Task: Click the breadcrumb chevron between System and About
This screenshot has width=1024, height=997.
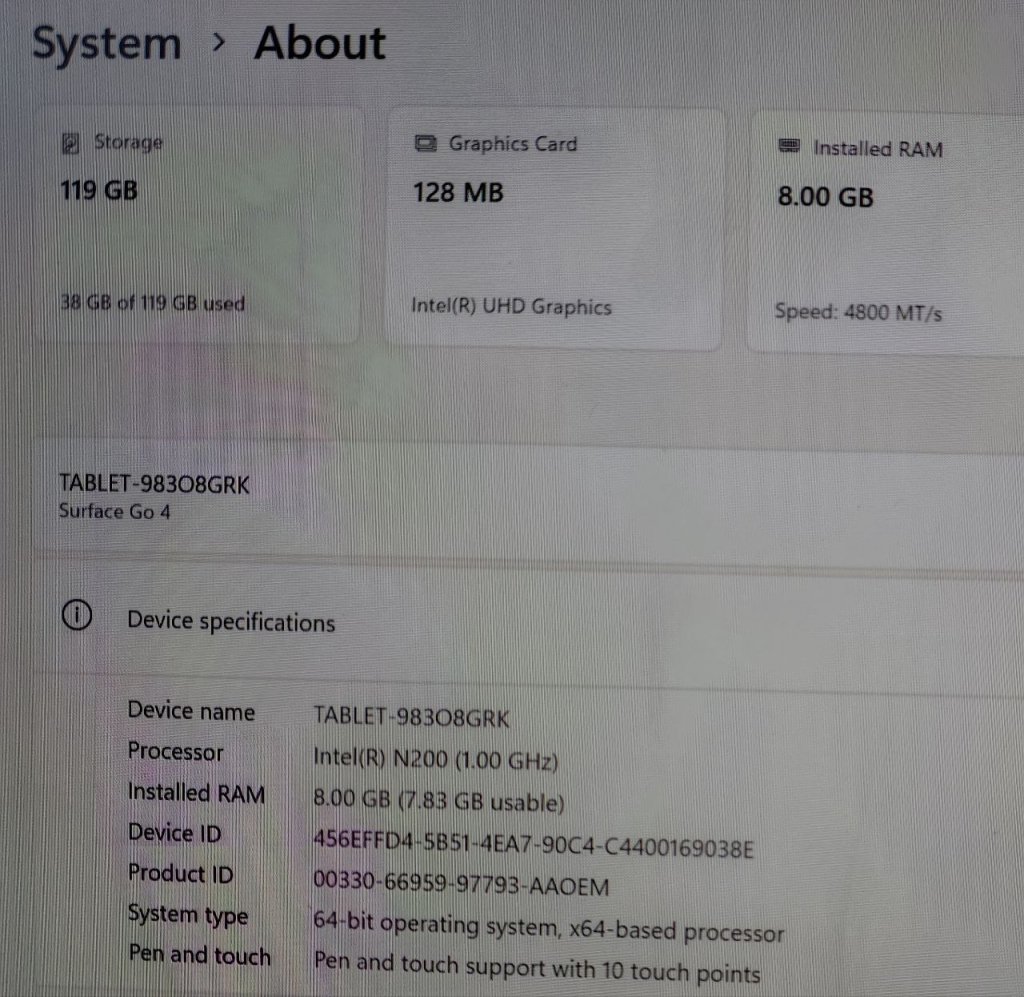Action: [x=219, y=42]
